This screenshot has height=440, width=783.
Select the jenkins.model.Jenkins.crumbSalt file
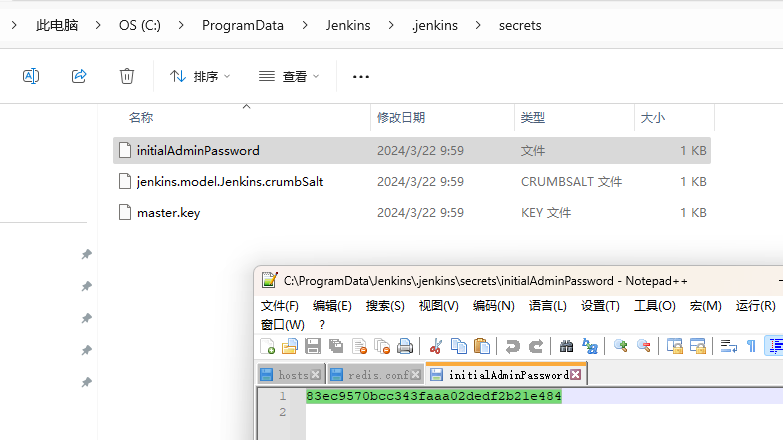[x=411, y=181]
